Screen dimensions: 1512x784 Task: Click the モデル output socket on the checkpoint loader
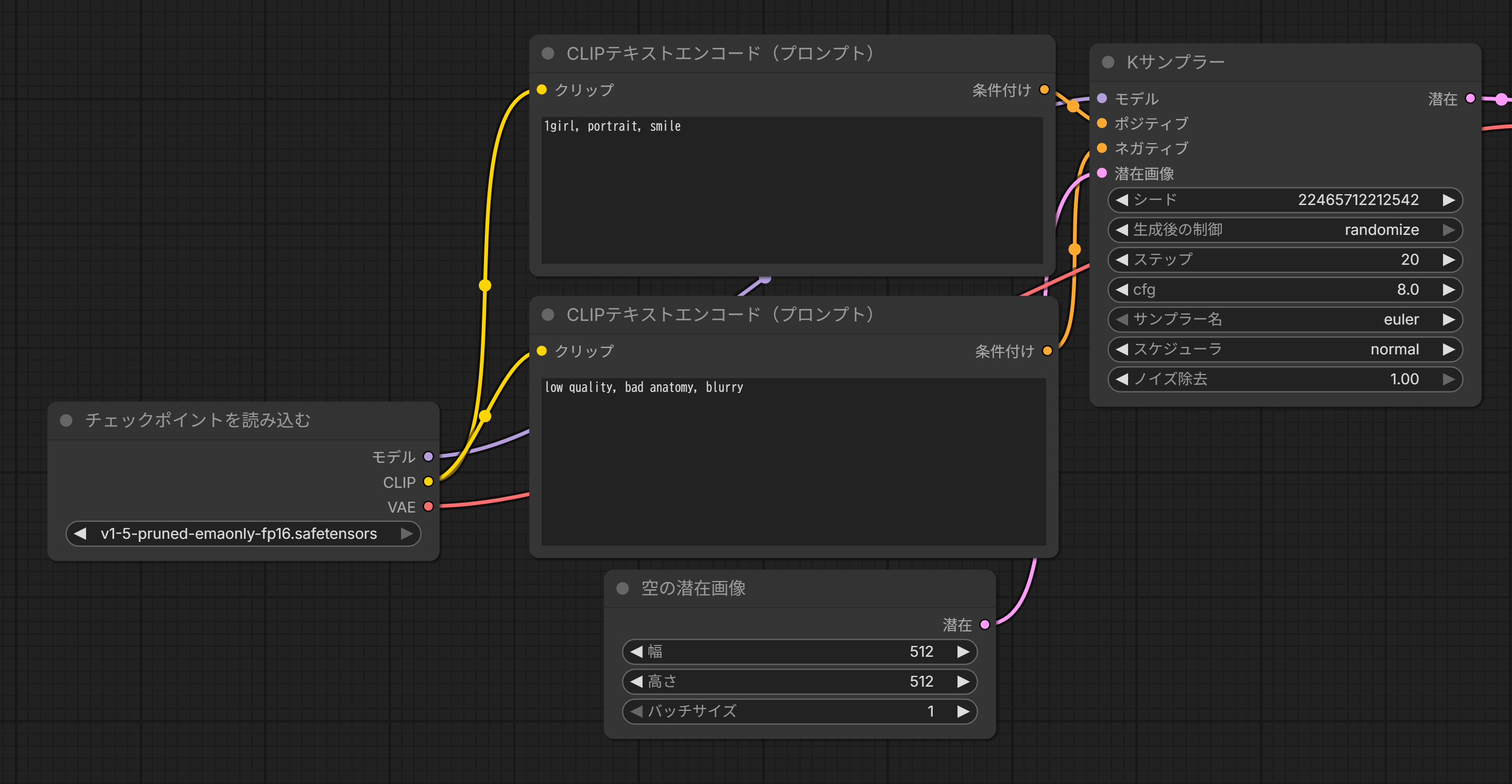428,456
